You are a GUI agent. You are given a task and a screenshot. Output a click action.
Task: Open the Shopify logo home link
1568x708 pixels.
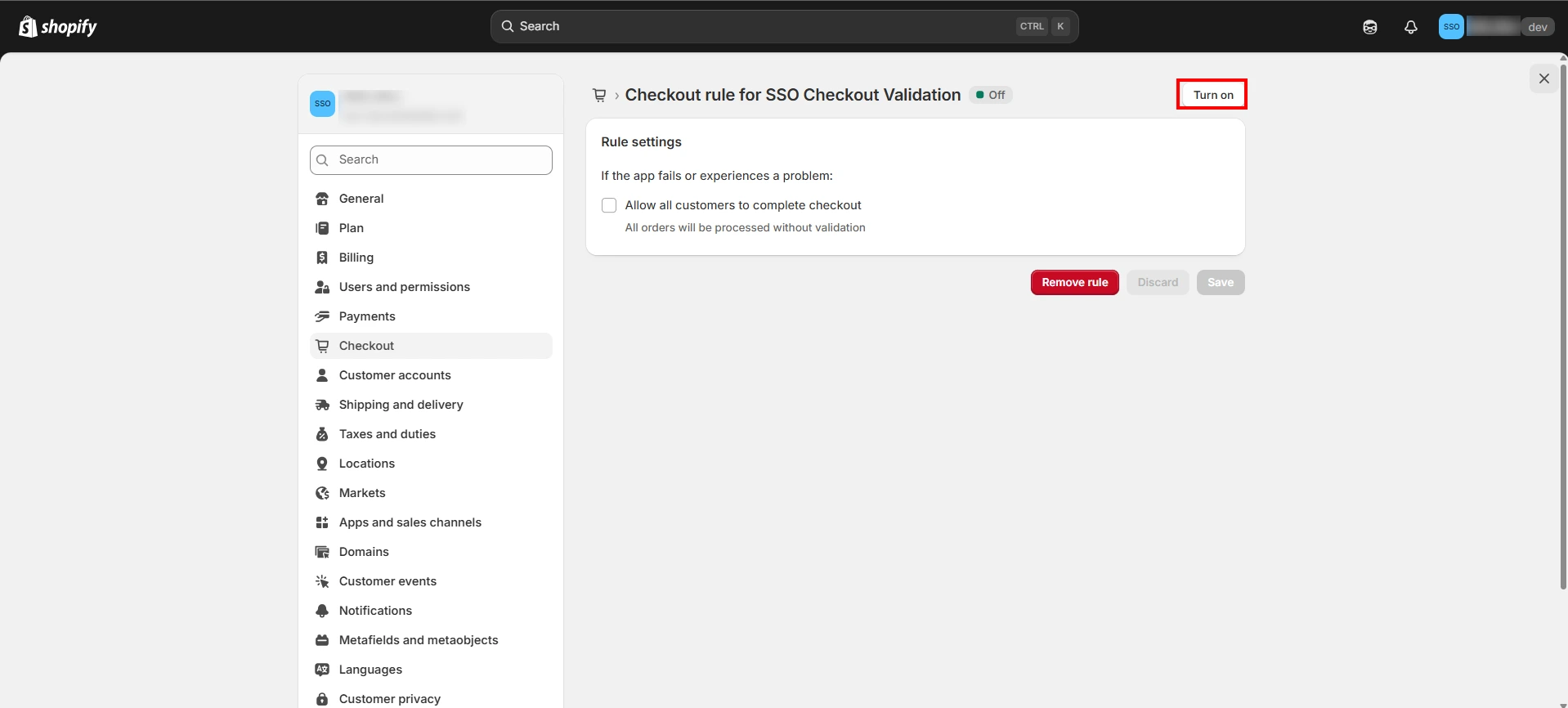tap(57, 26)
